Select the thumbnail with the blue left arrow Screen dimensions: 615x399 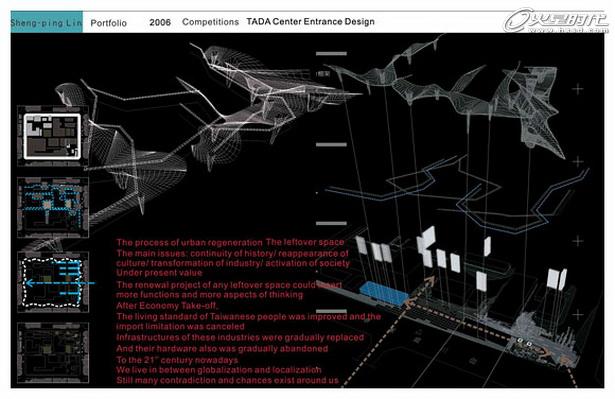point(53,282)
